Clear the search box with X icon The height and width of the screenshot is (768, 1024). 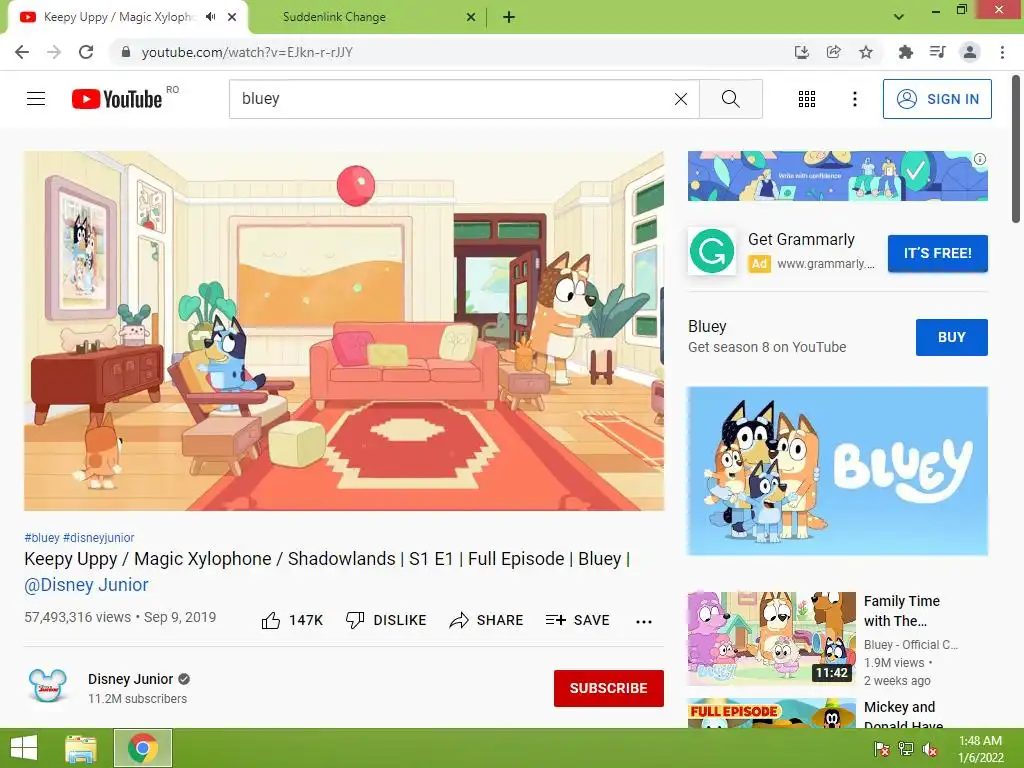point(680,99)
